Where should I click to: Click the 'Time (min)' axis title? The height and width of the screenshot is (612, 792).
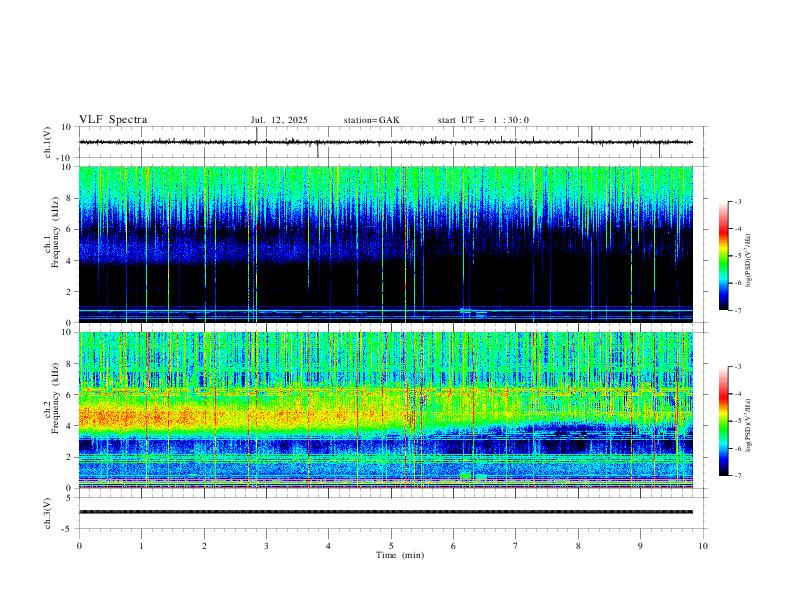(x=400, y=555)
